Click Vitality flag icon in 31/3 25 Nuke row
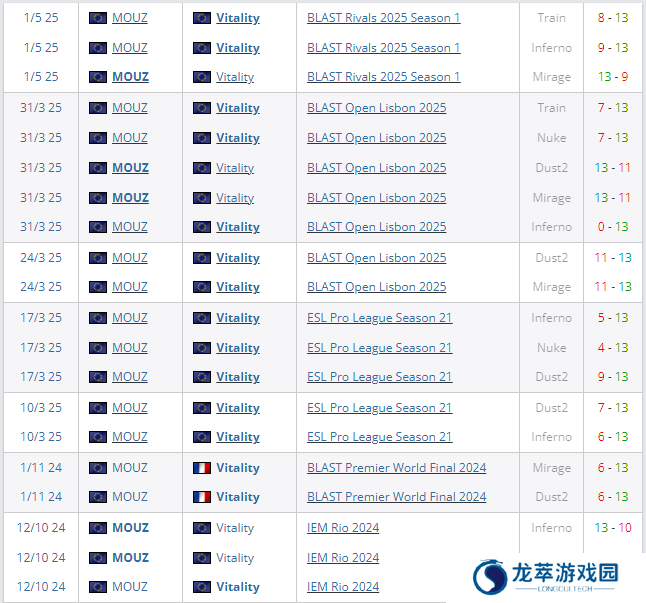This screenshot has width=646, height=603. (202, 138)
